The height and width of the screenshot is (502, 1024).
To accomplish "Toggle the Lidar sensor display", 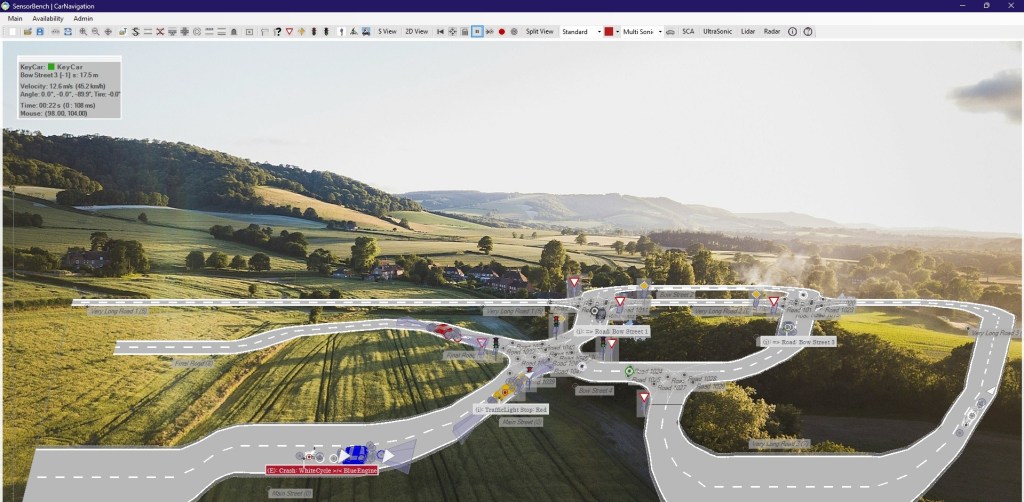I will pyautogui.click(x=748, y=32).
